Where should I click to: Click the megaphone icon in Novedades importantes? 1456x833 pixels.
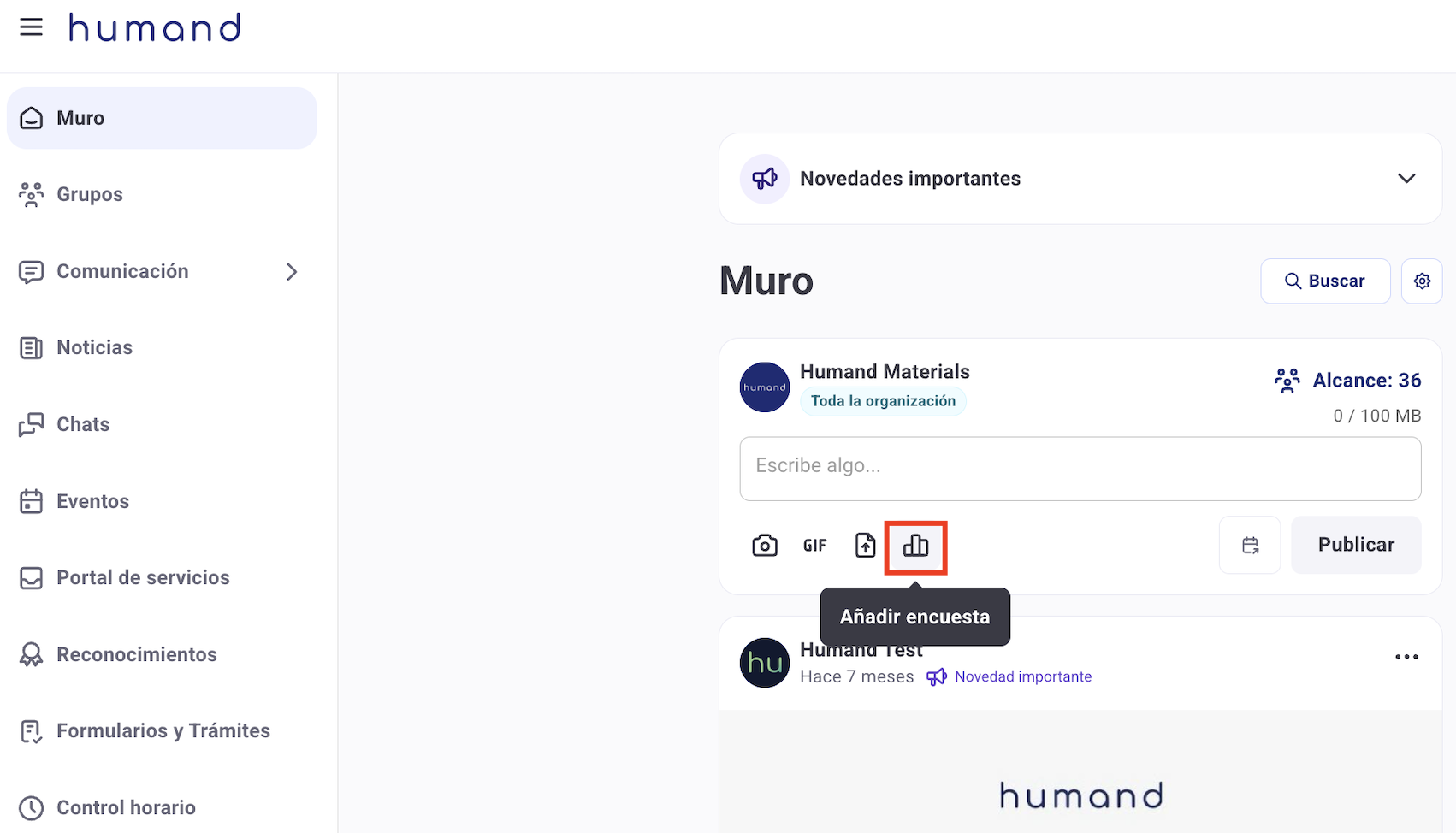pos(764,179)
